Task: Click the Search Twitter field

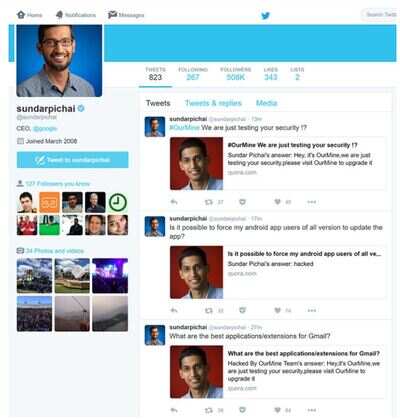Action: point(381,15)
